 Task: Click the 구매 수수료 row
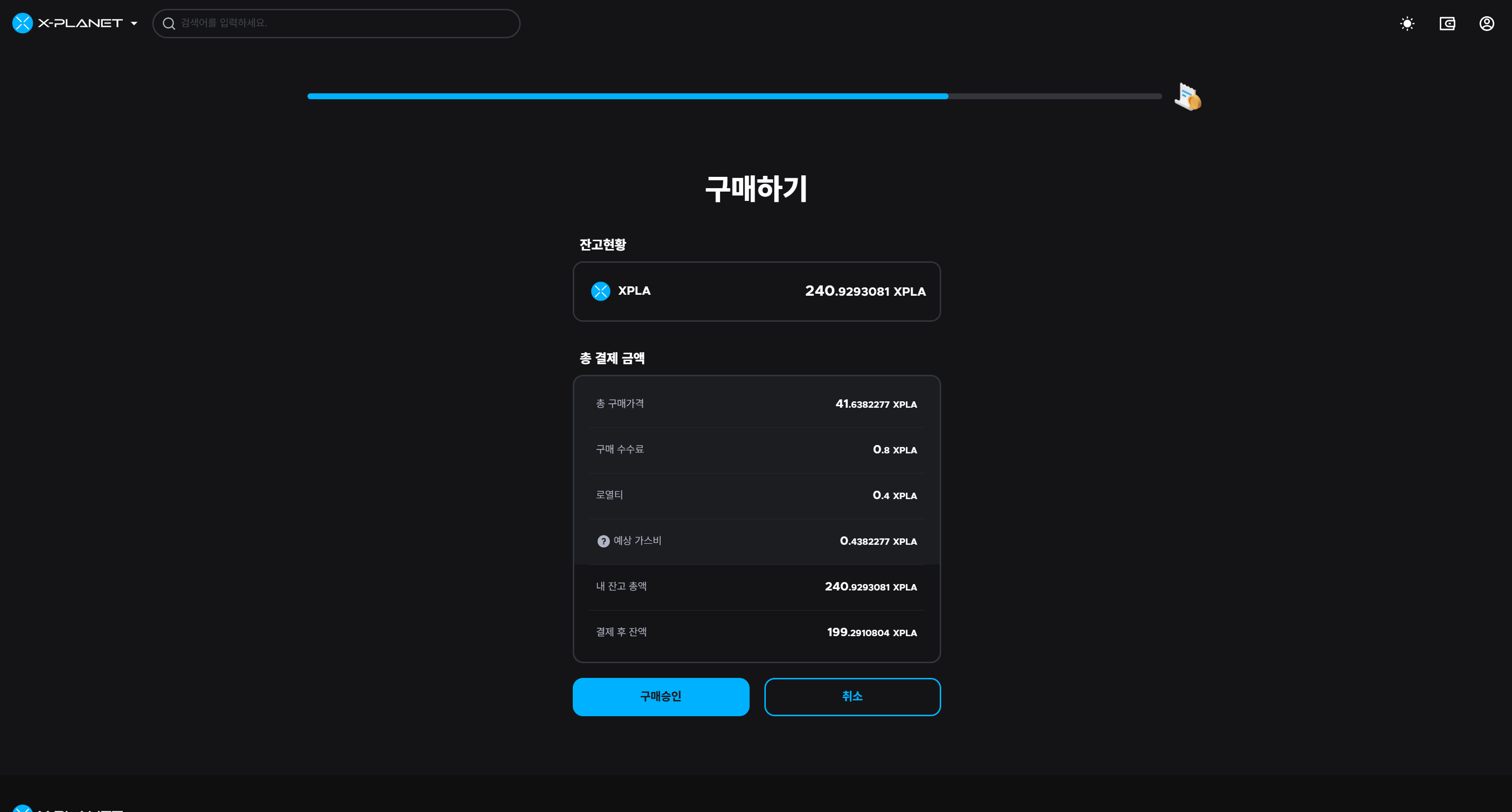756,450
